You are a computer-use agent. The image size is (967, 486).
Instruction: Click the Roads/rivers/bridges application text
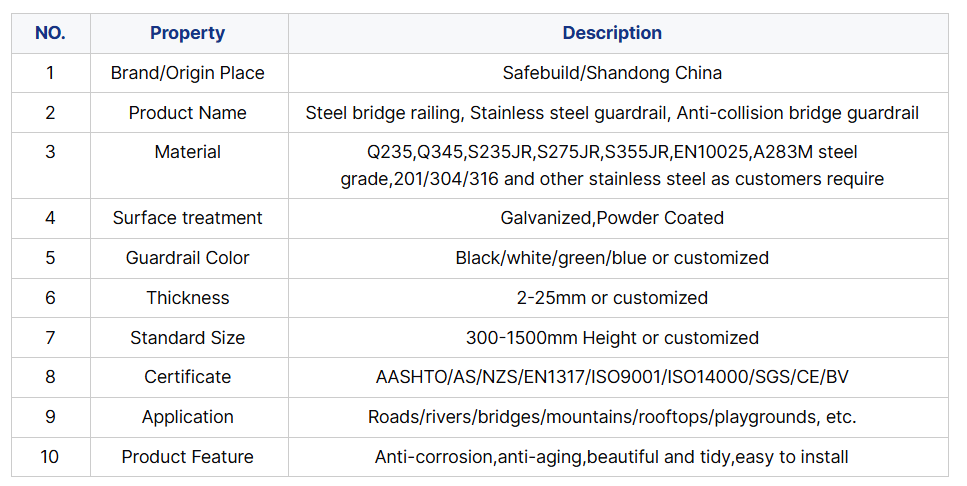tap(612, 417)
